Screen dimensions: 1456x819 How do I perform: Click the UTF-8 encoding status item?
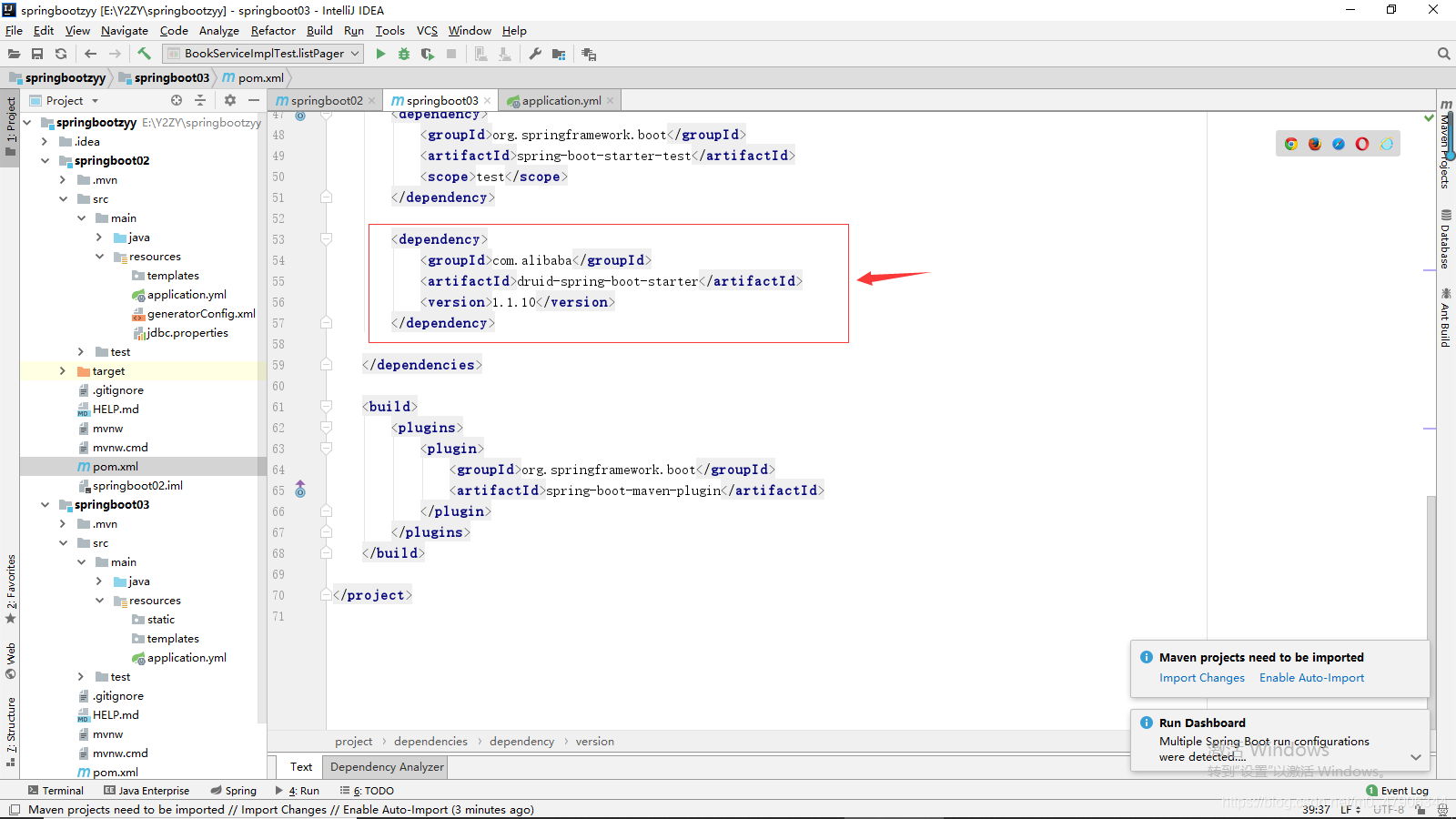coord(1389,810)
